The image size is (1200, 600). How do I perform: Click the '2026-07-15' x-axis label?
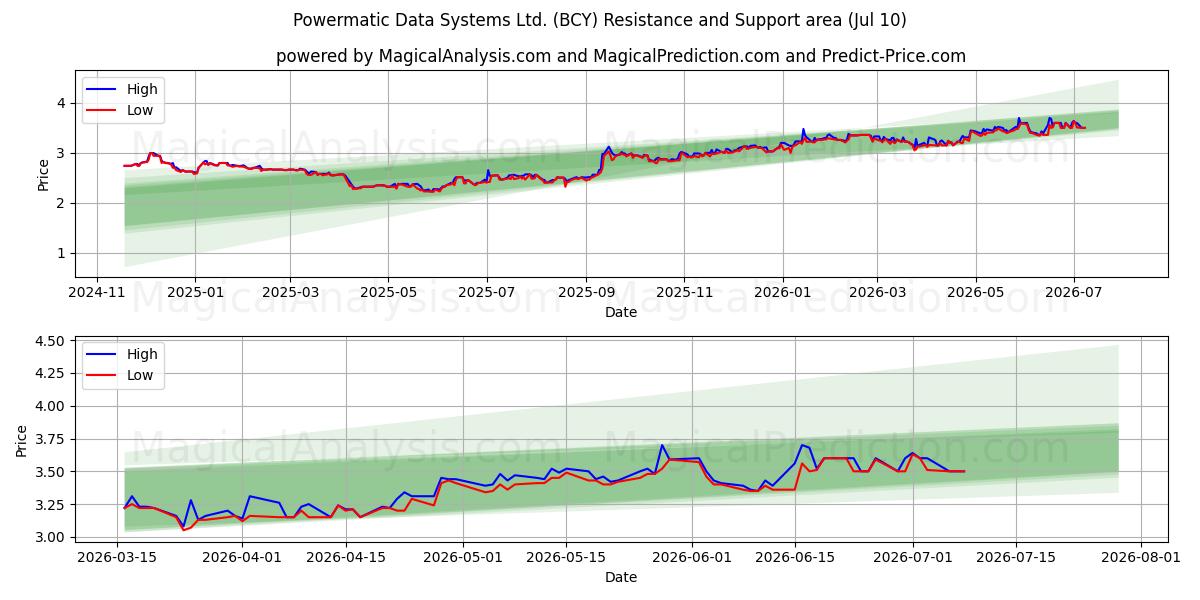pos(1016,558)
